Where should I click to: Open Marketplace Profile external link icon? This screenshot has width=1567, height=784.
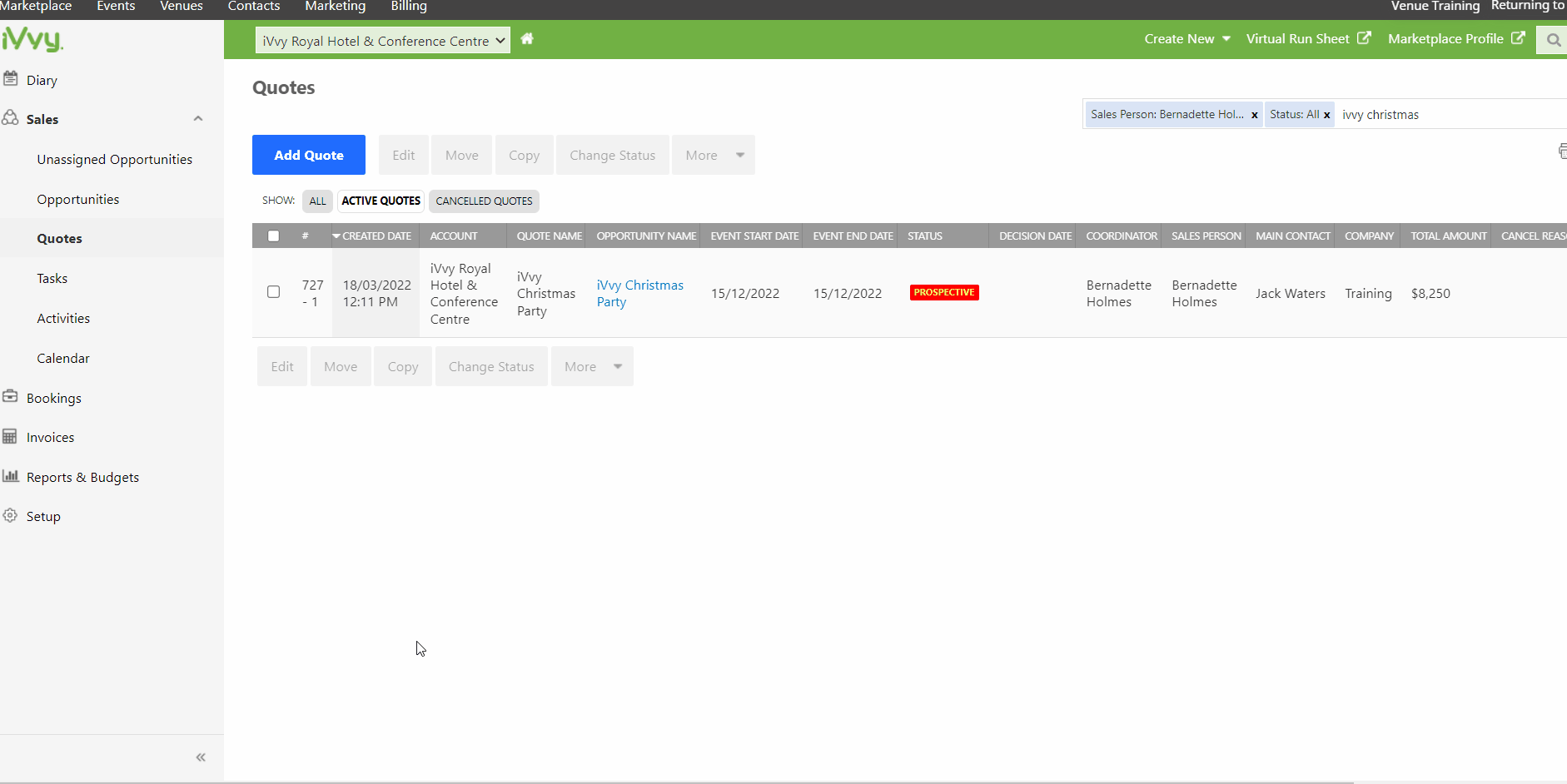1518,38
